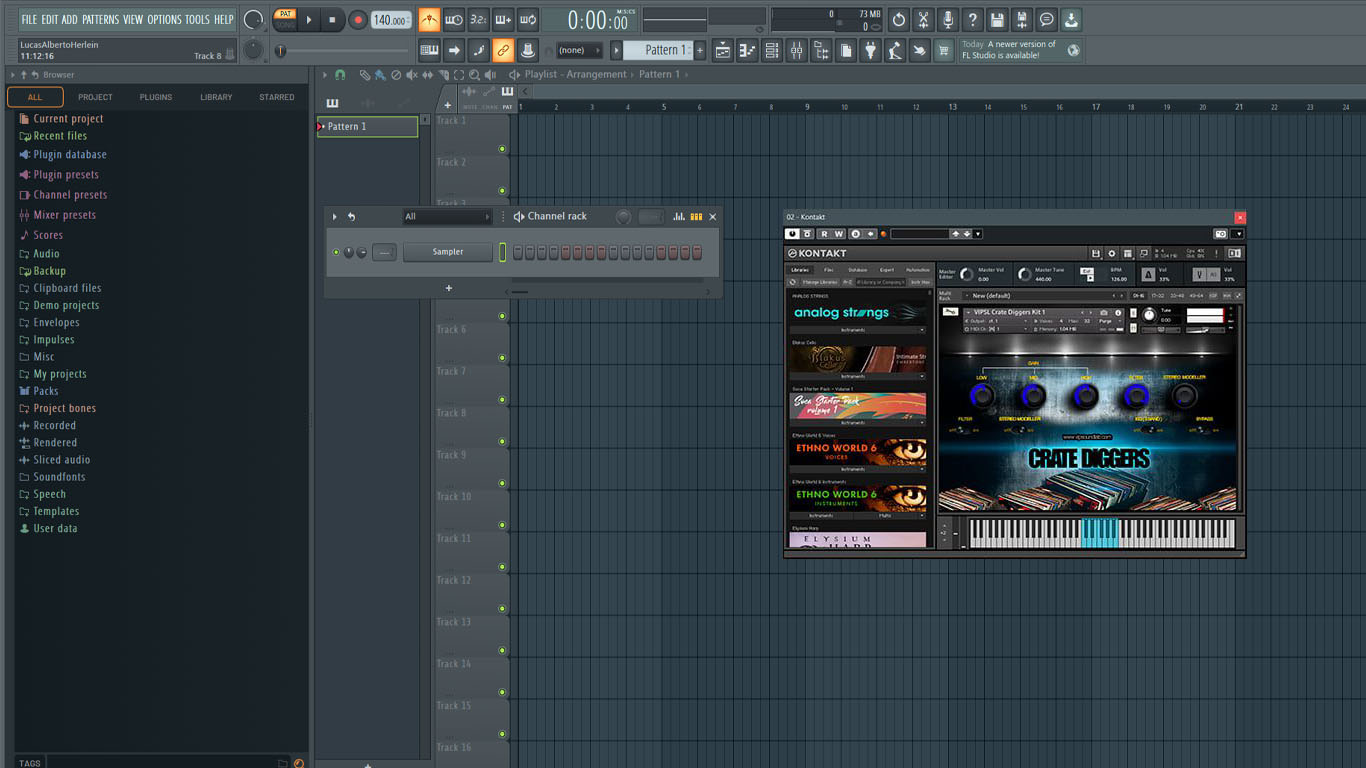The width and height of the screenshot is (1366, 768).
Task: Expand the Demo projects folder
Action: coord(66,305)
